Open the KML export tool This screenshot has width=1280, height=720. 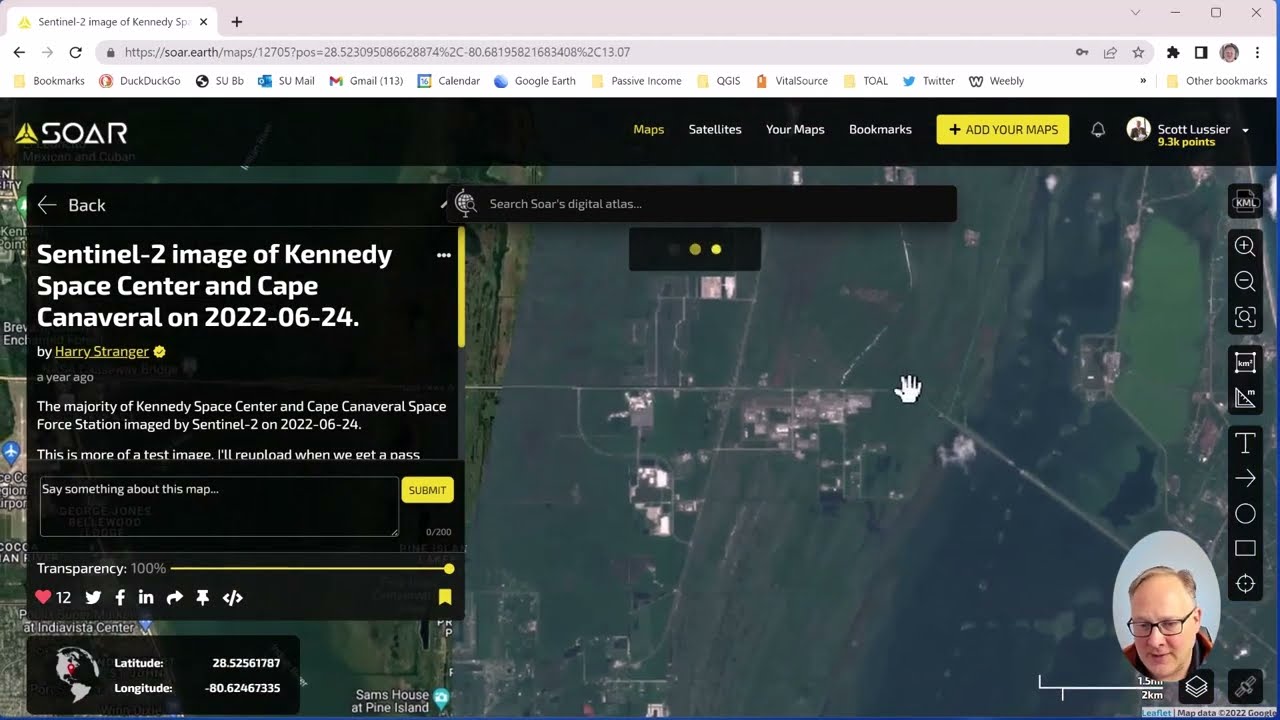pos(1245,202)
